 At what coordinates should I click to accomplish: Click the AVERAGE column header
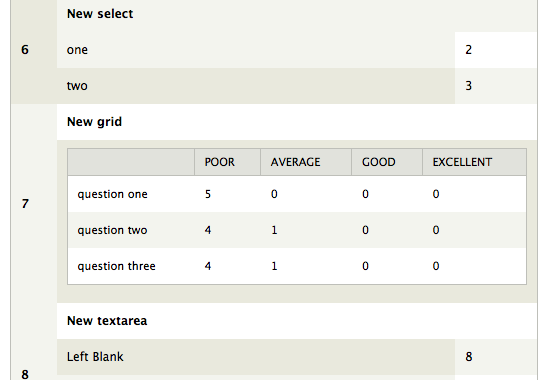point(295,162)
